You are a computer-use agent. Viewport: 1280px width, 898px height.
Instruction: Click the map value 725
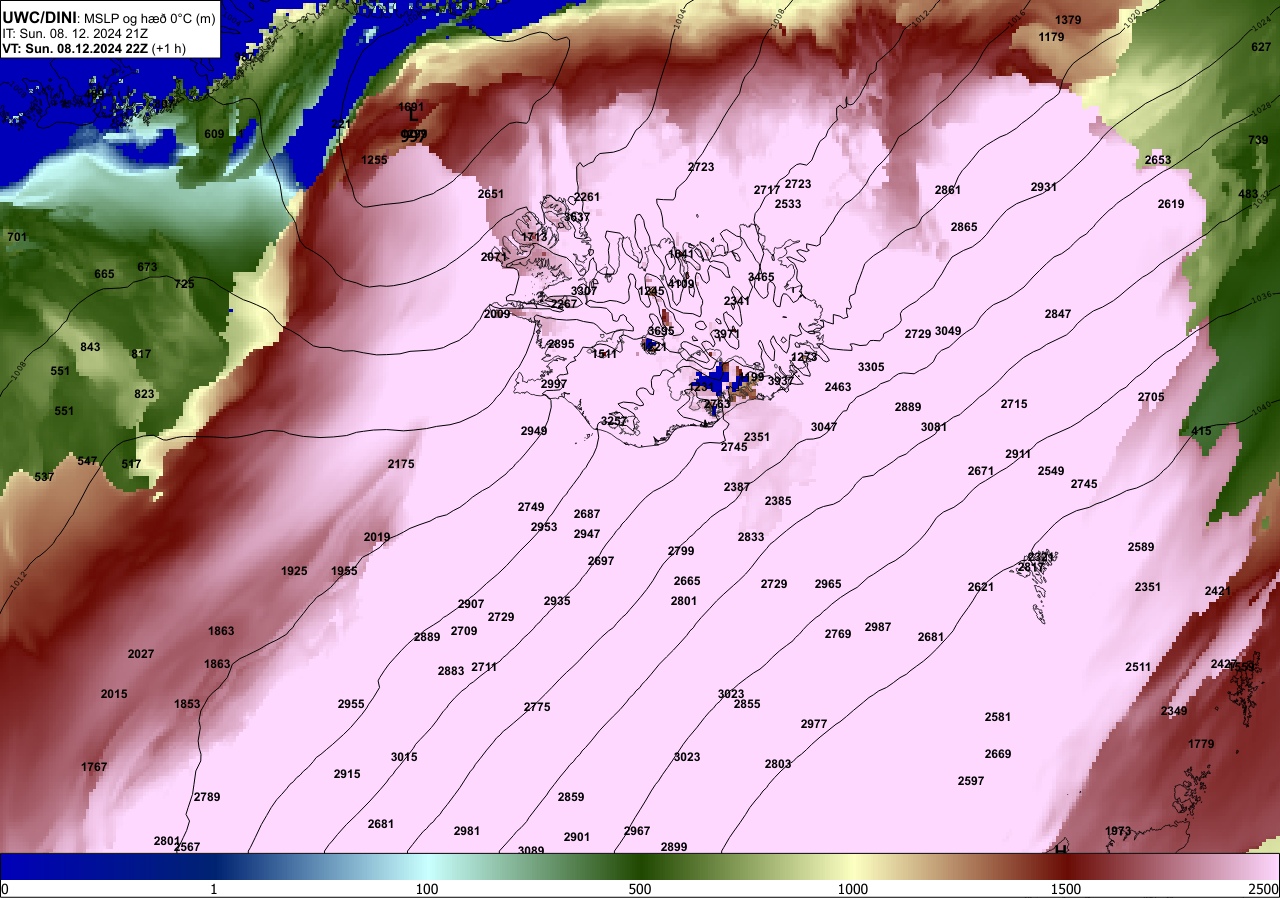184,284
